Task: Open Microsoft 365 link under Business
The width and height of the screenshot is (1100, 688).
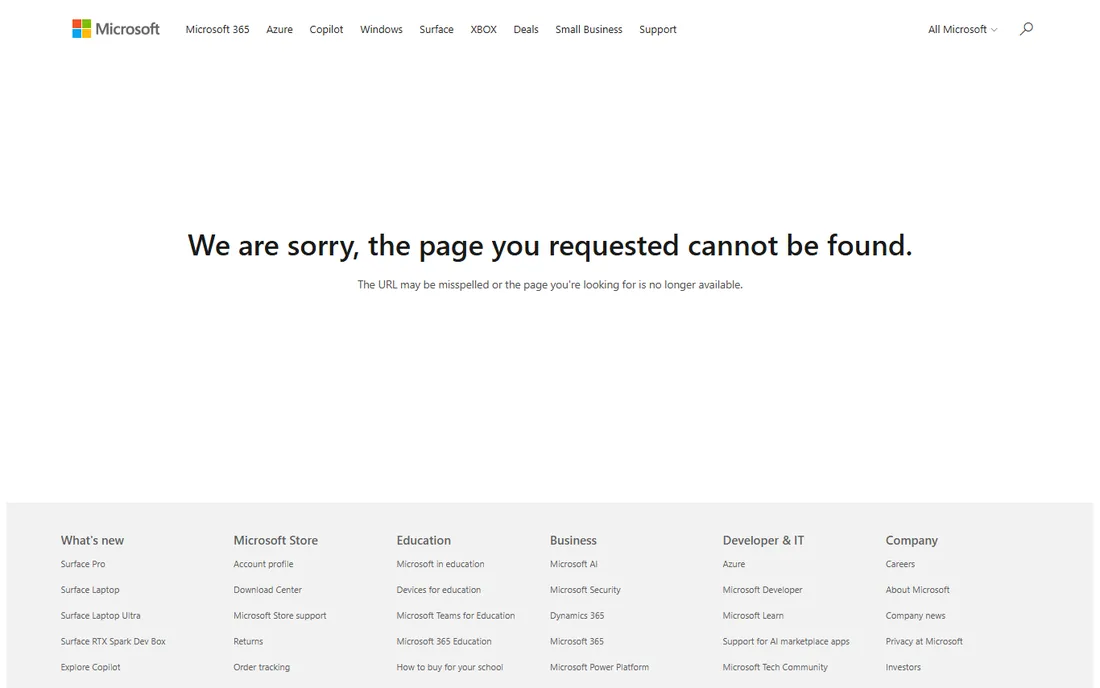Action: [x=577, y=641]
